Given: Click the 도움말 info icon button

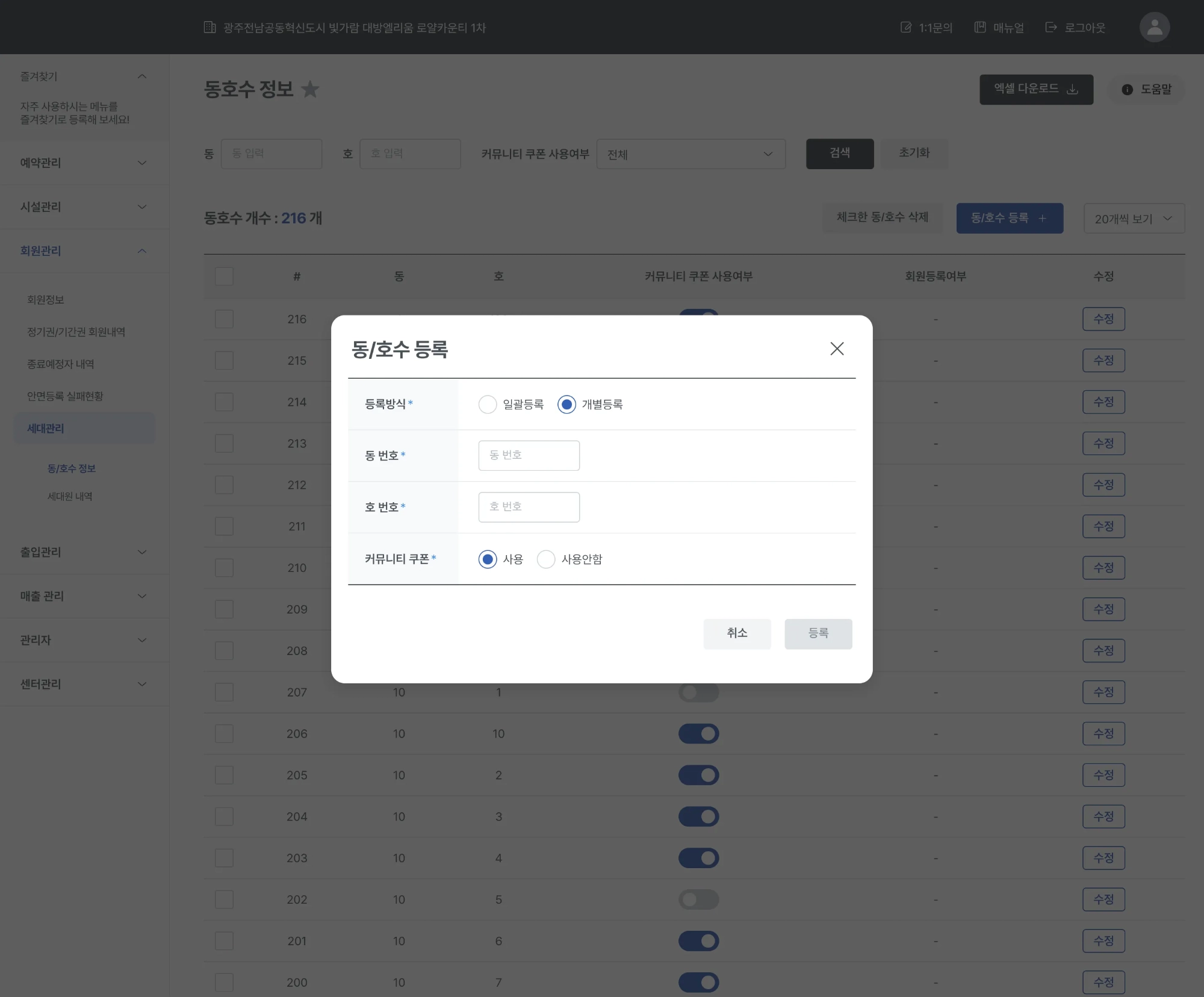Looking at the screenshot, I should pos(1146,89).
